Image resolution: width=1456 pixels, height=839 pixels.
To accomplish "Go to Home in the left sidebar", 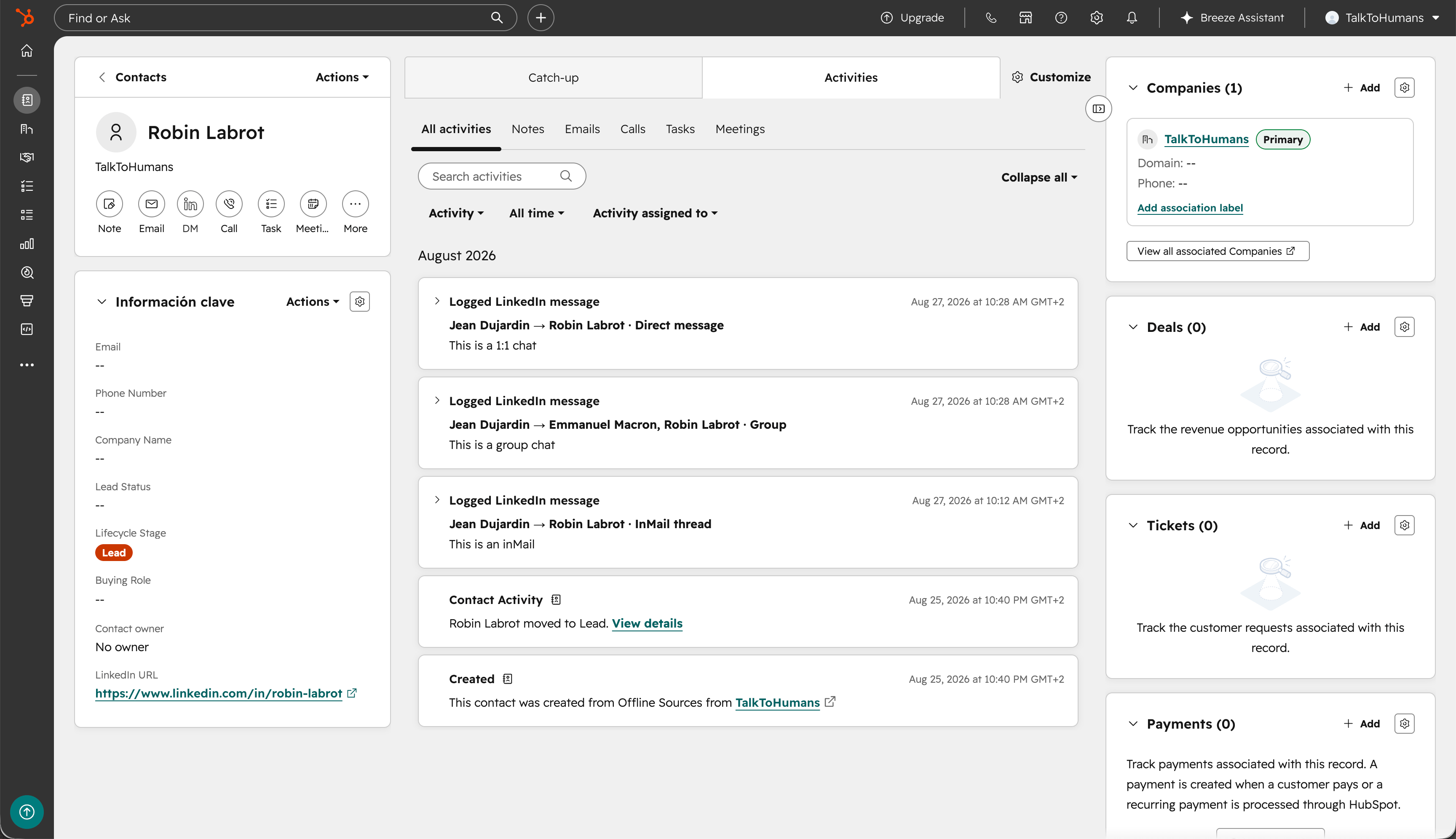I will [x=27, y=51].
